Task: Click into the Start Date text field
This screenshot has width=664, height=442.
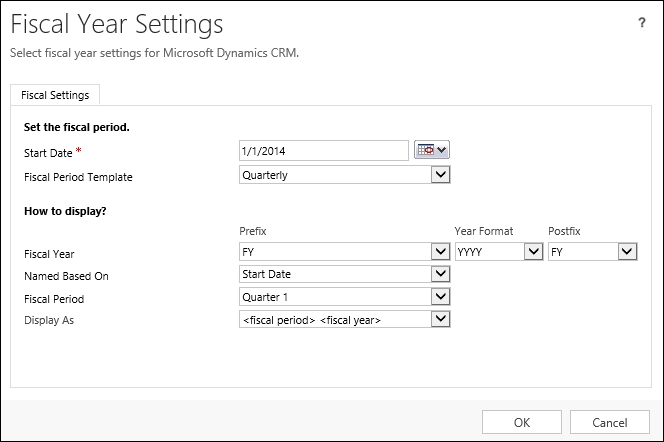Action: (324, 151)
